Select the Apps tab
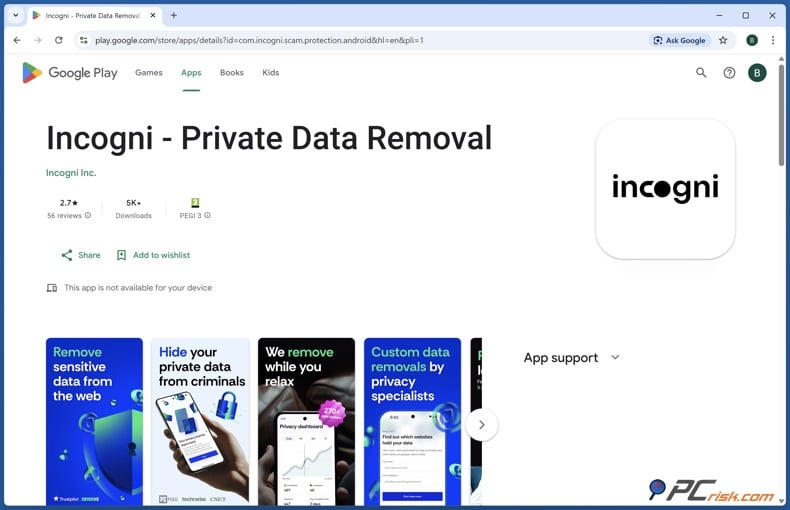The image size is (790, 510). [x=191, y=73]
